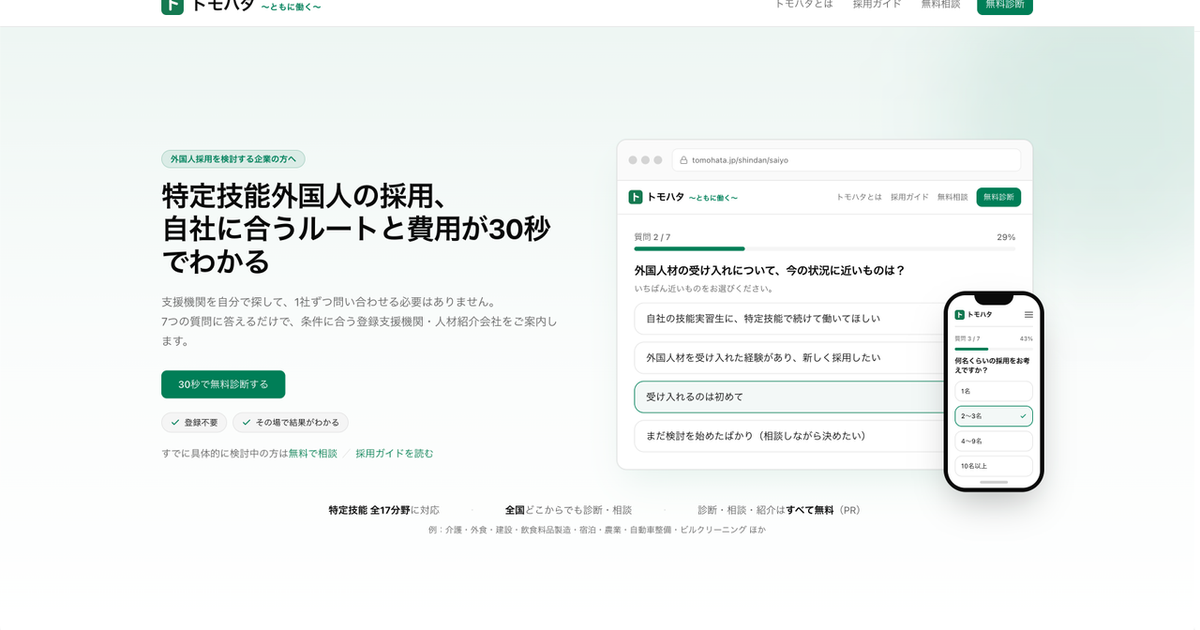Select 外国人材を受け入れた経験があり、新しく採用したい option
Viewport: 1200px width, 630px height.
pos(790,358)
